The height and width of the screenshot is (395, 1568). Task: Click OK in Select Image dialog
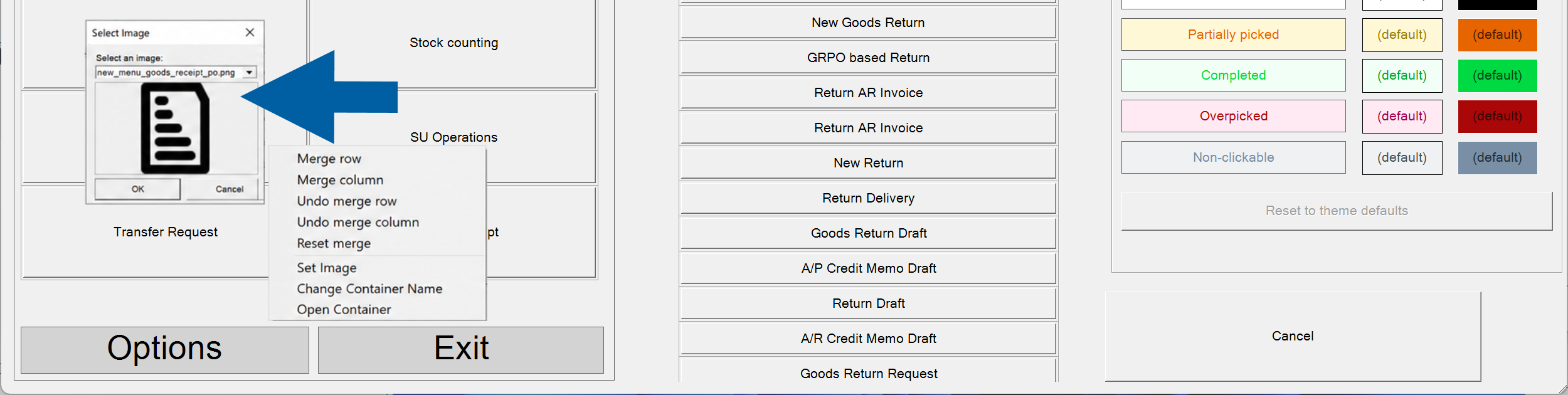[x=138, y=189]
